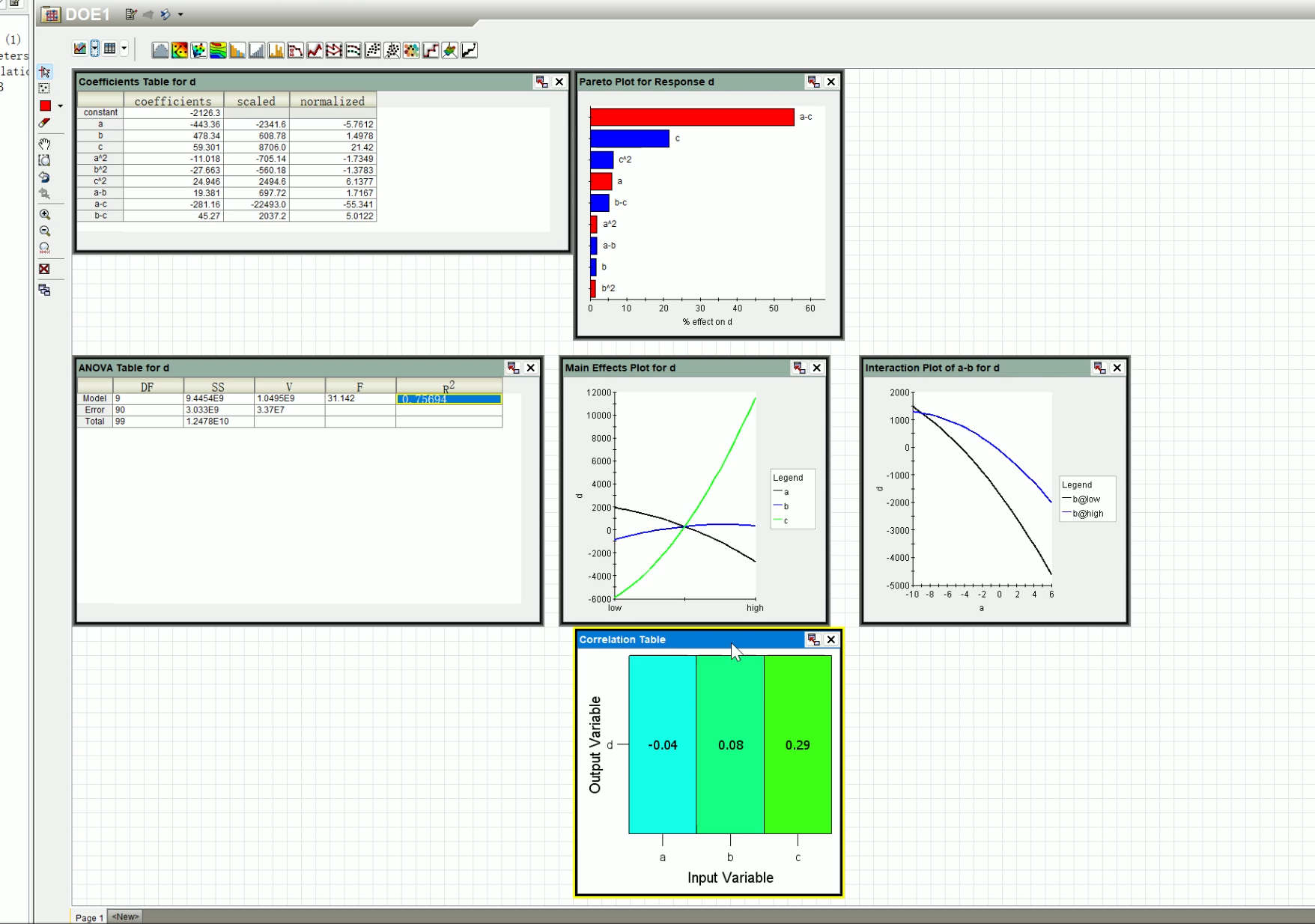The height and width of the screenshot is (924, 1315).
Task: Insert the 3D surface plot
Action: pyautogui.click(x=450, y=50)
